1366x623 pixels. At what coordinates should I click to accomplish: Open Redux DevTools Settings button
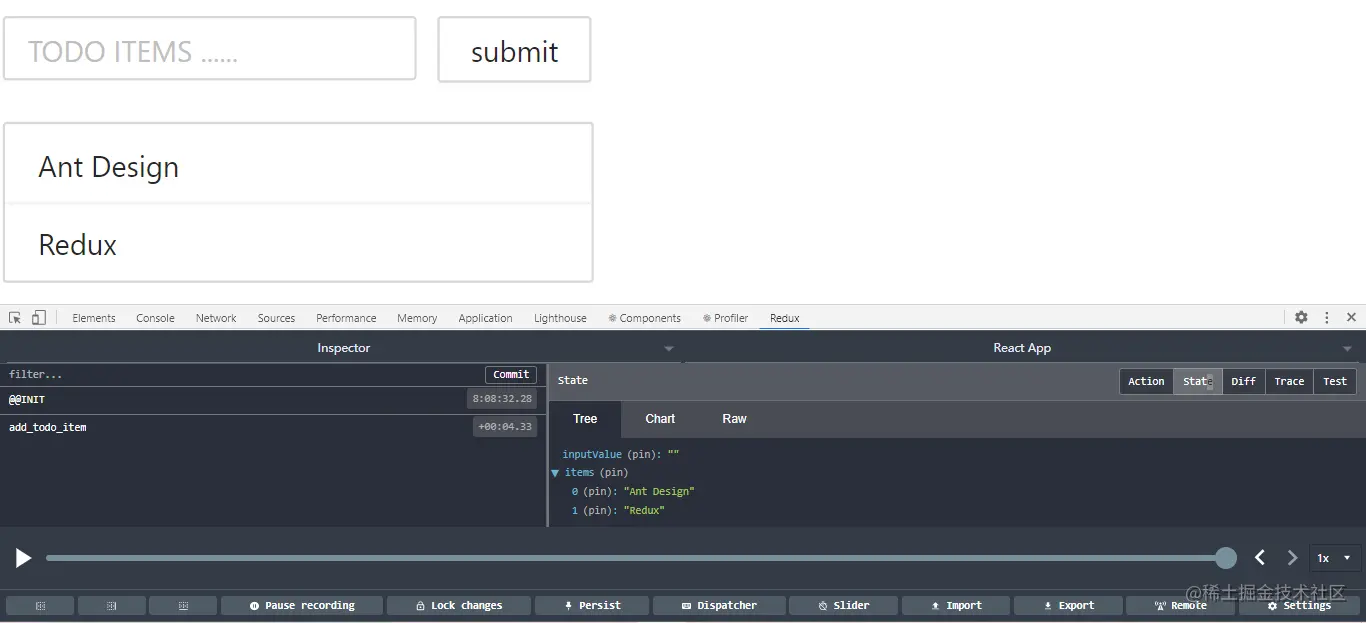[1299, 605]
